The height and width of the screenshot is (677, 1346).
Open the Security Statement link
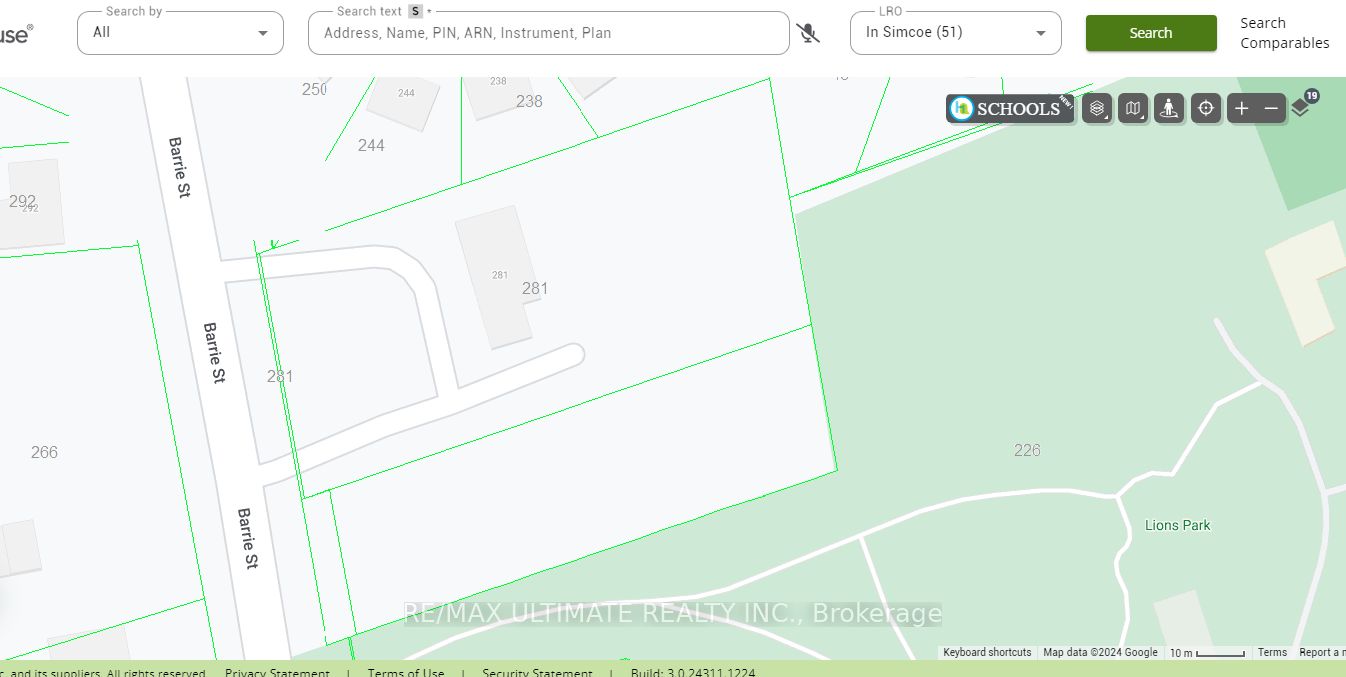click(537, 673)
